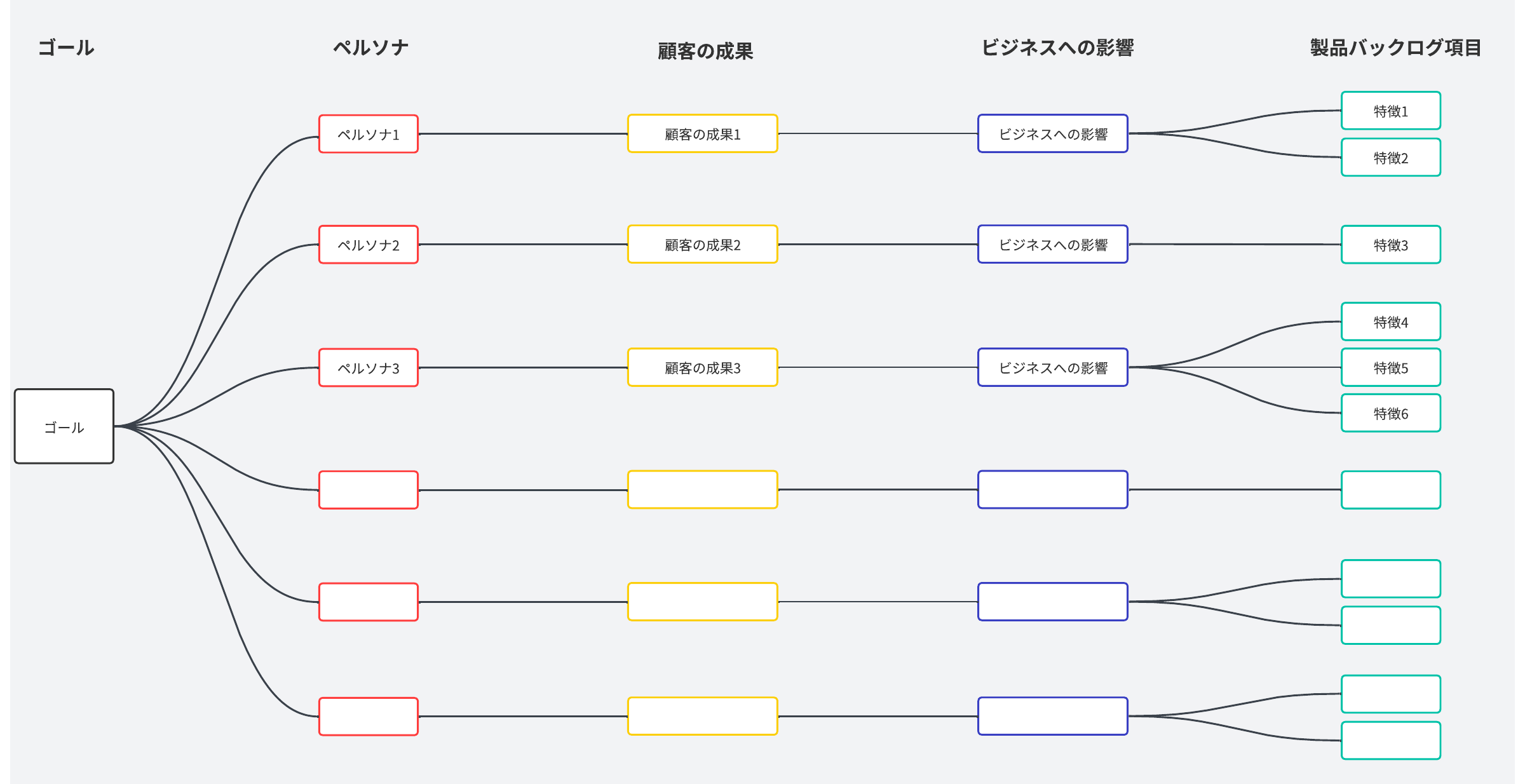Select the ペルソナ2 red box
Image resolution: width=1525 pixels, height=784 pixels.
coord(369,245)
